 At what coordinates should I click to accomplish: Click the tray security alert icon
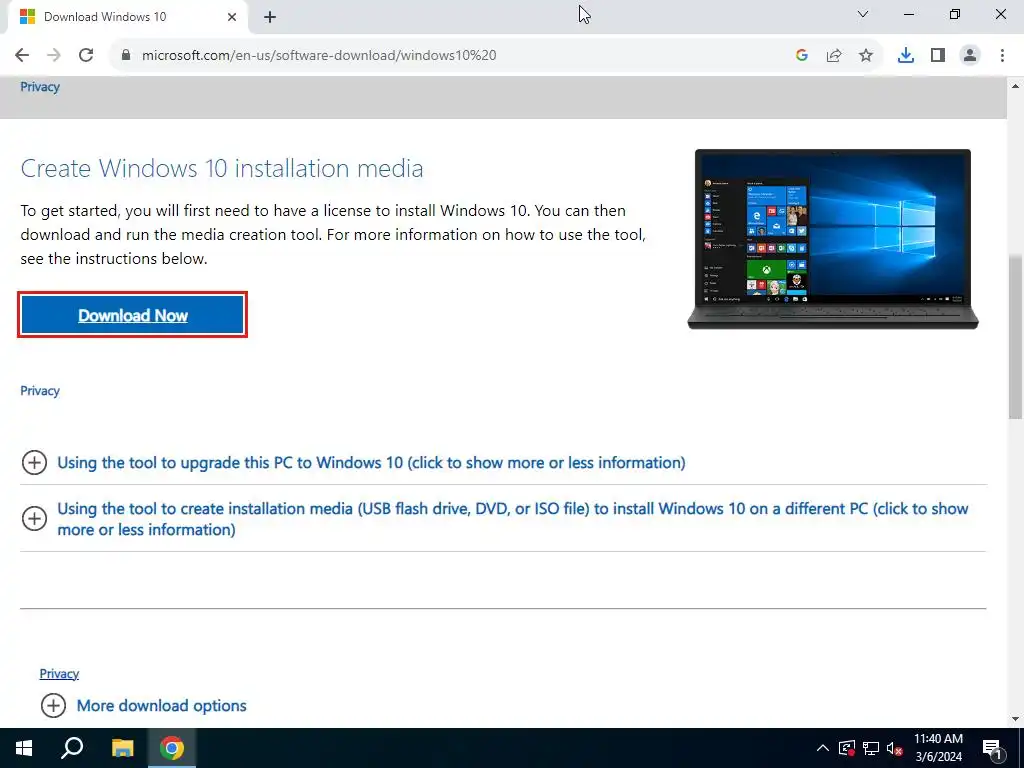click(846, 748)
